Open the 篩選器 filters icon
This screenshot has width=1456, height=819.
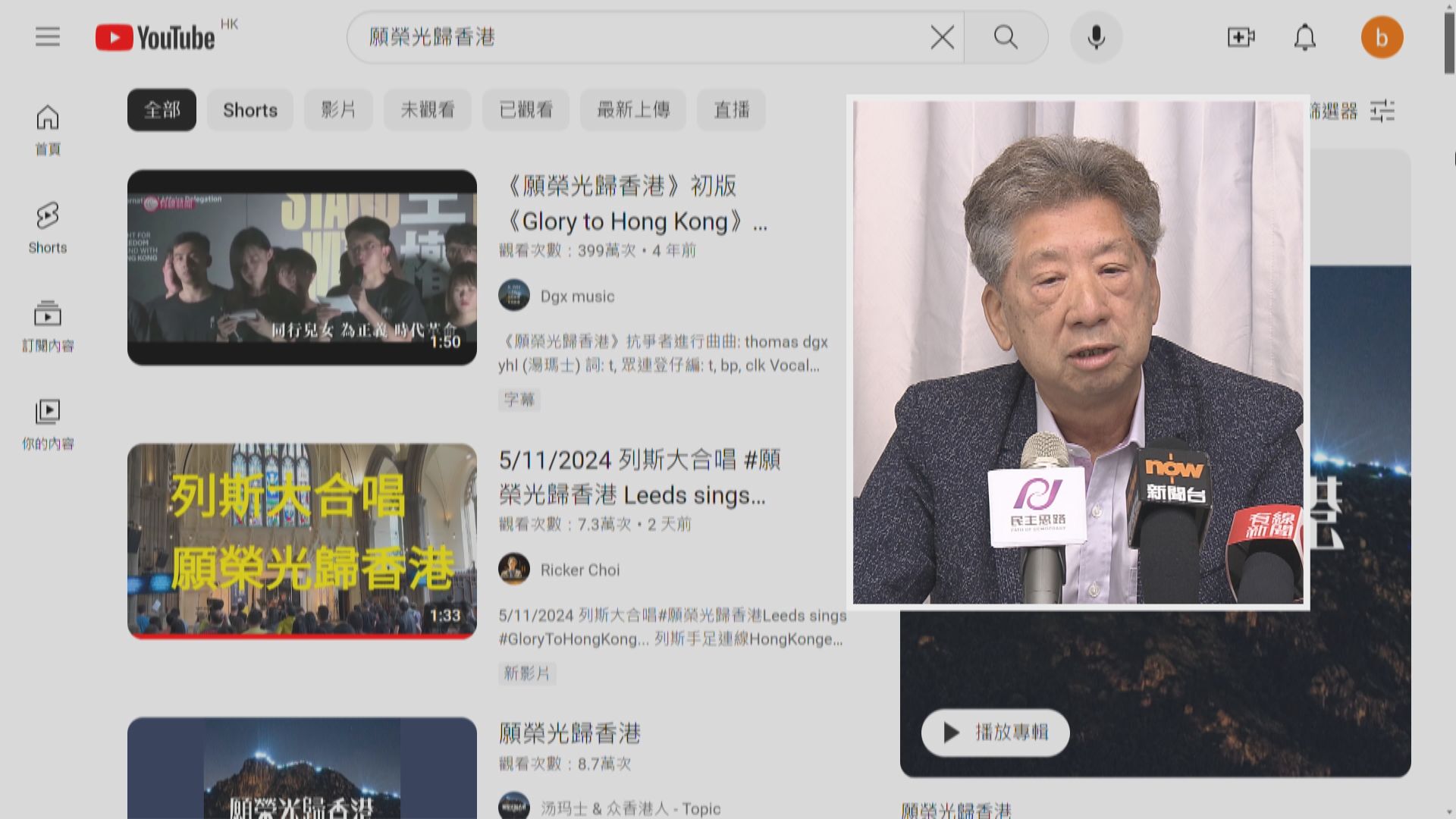(x=1382, y=111)
